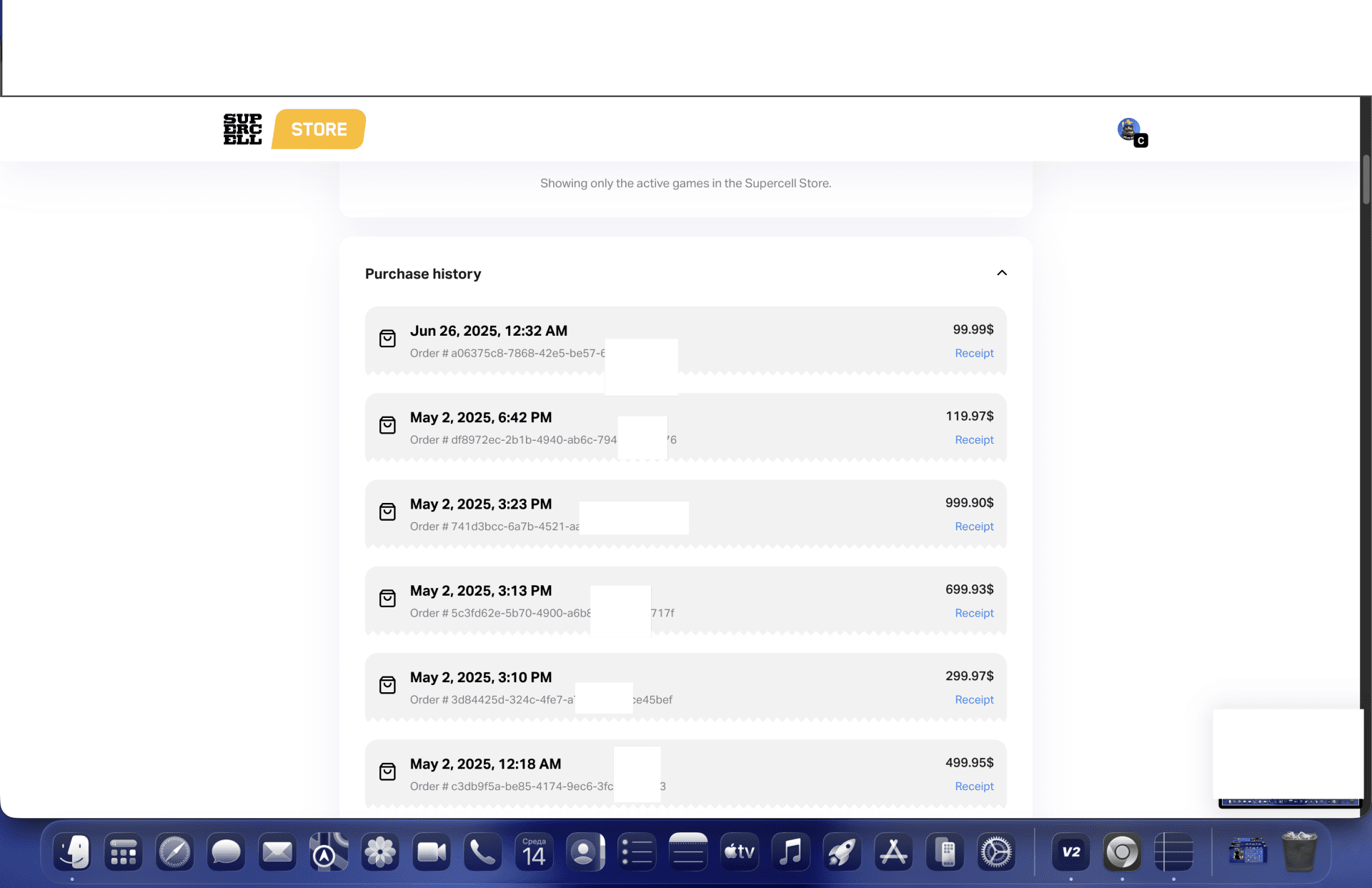
Task: Open the Calendar dock icon showing 14
Action: pyautogui.click(x=534, y=852)
